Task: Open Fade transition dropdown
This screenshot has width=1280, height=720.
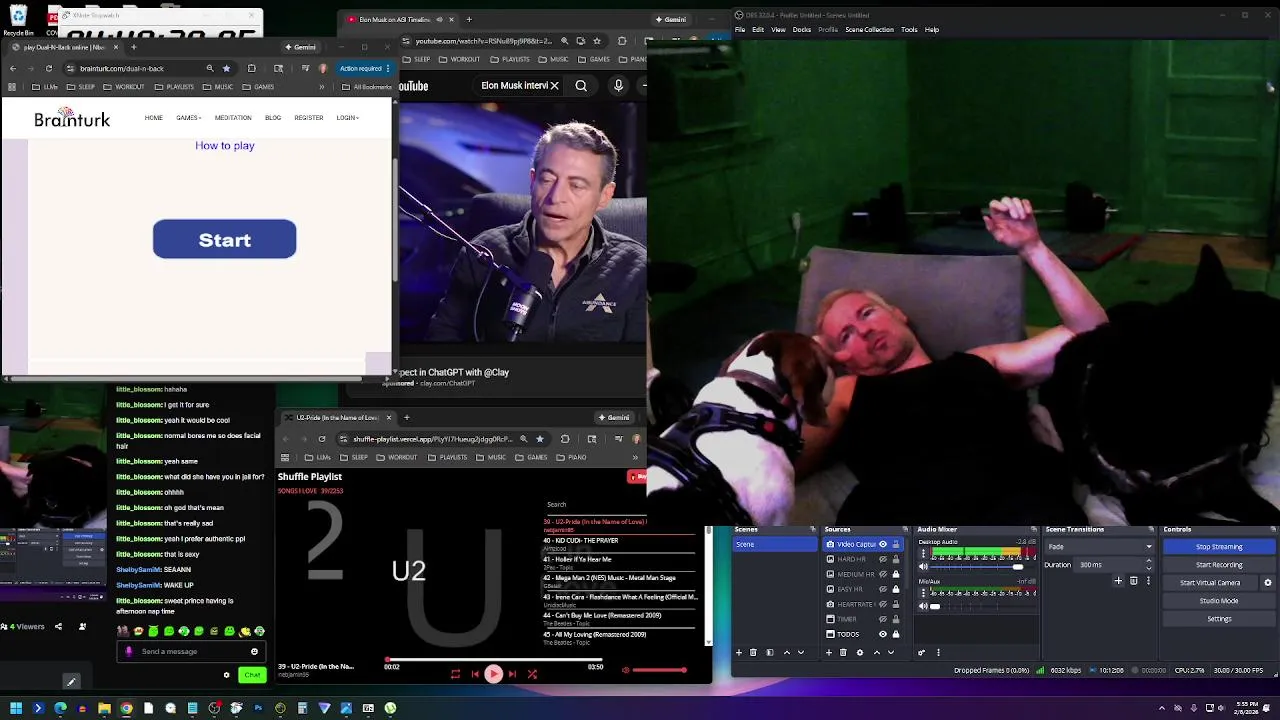Action: coord(1100,547)
